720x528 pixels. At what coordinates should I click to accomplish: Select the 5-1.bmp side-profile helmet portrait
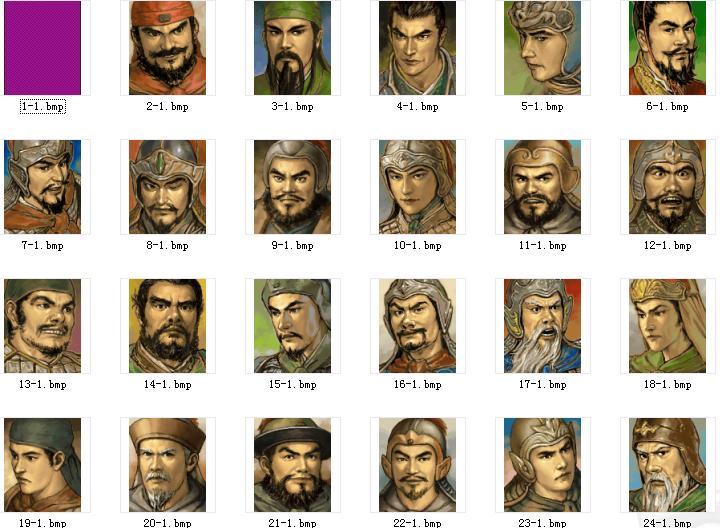(x=542, y=48)
